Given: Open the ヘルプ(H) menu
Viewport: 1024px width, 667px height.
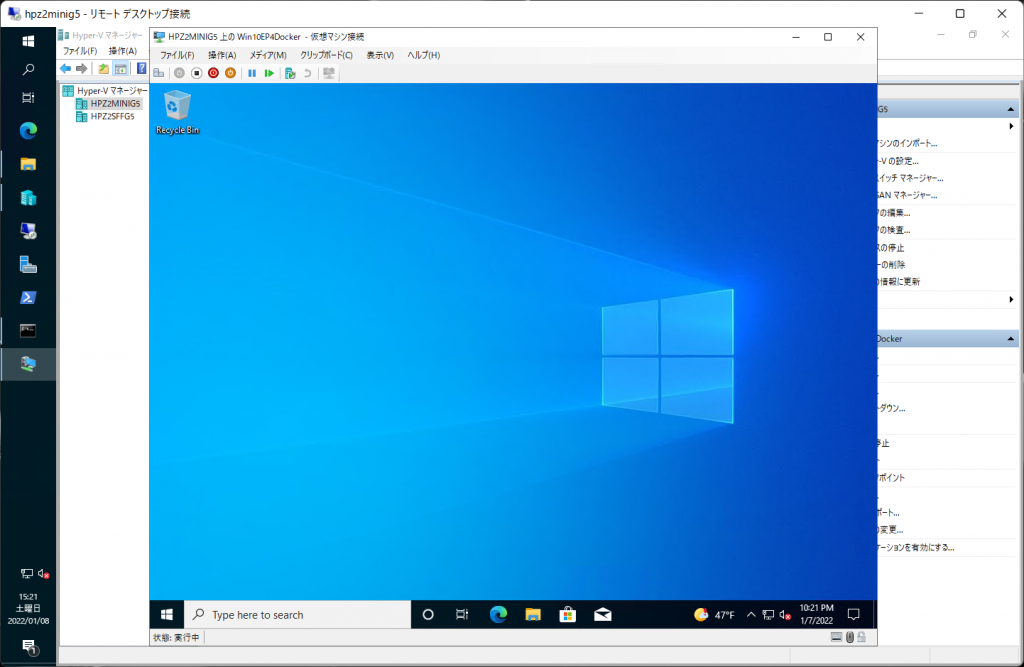Looking at the screenshot, I should coord(424,55).
